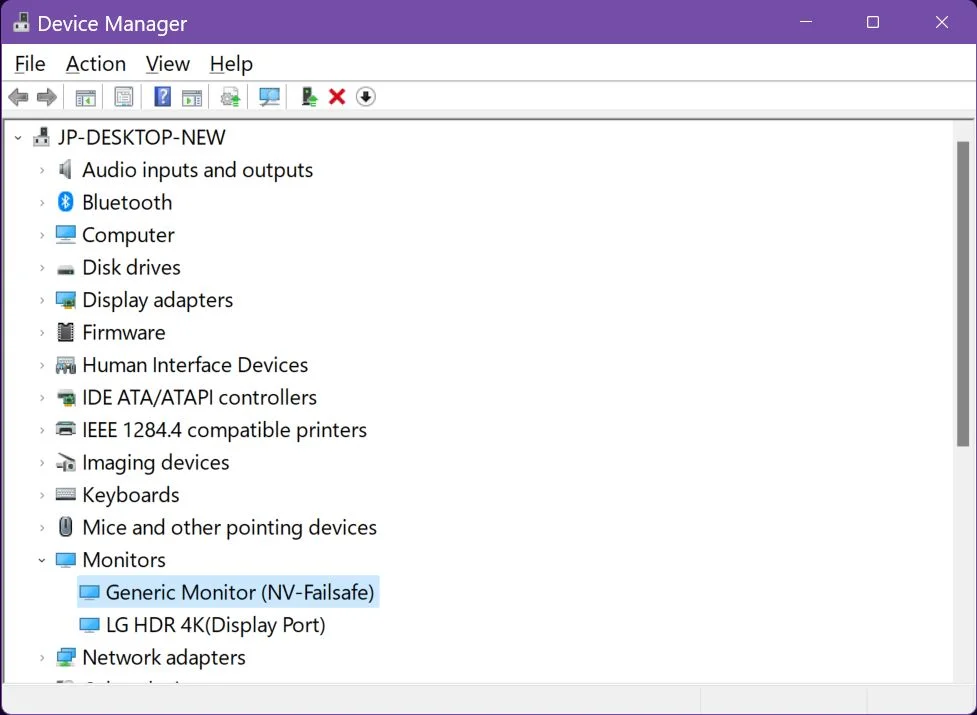This screenshot has height=715, width=977.
Task: Click the Forward arrow toolbar icon
Action: point(47,97)
